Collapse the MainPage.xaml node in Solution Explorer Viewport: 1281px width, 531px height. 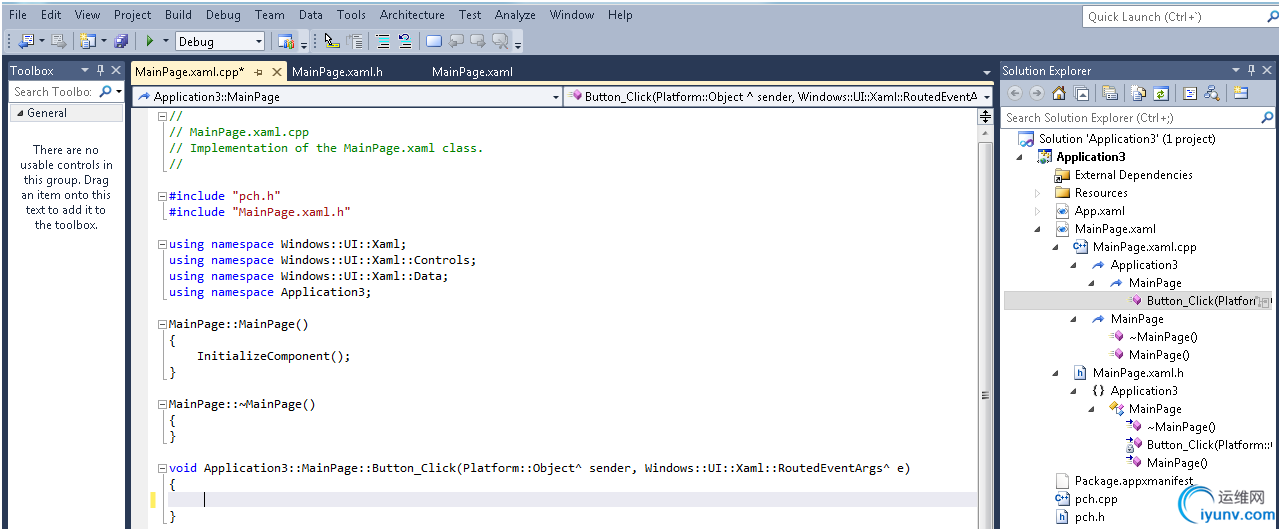pyautogui.click(x=1038, y=229)
